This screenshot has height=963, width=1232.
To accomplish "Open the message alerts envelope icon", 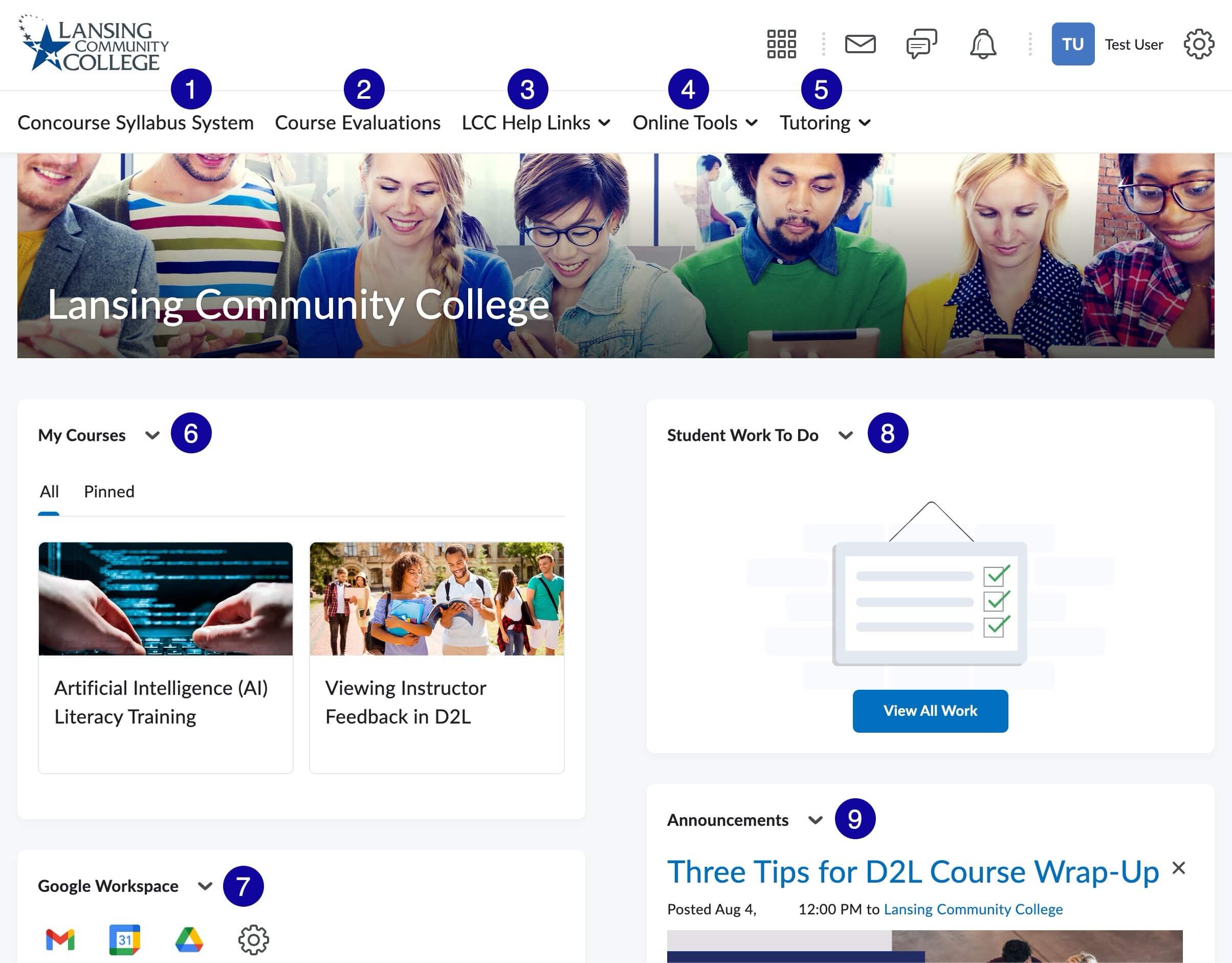I will [860, 44].
